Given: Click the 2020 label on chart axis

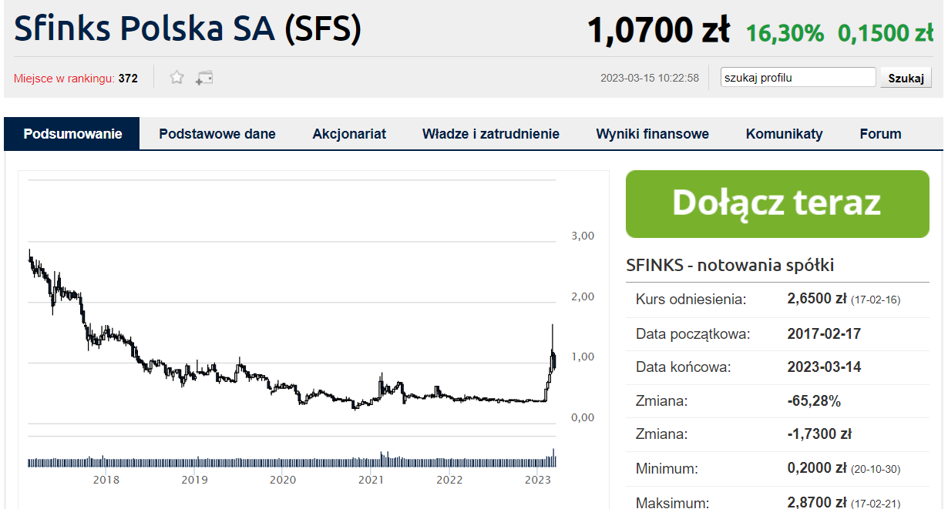Looking at the screenshot, I should point(283,481).
